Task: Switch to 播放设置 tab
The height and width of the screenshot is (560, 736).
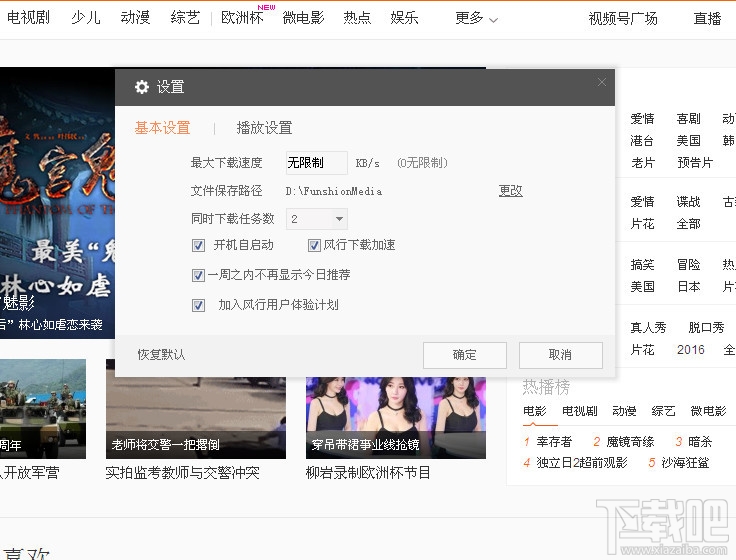Action: click(264, 128)
